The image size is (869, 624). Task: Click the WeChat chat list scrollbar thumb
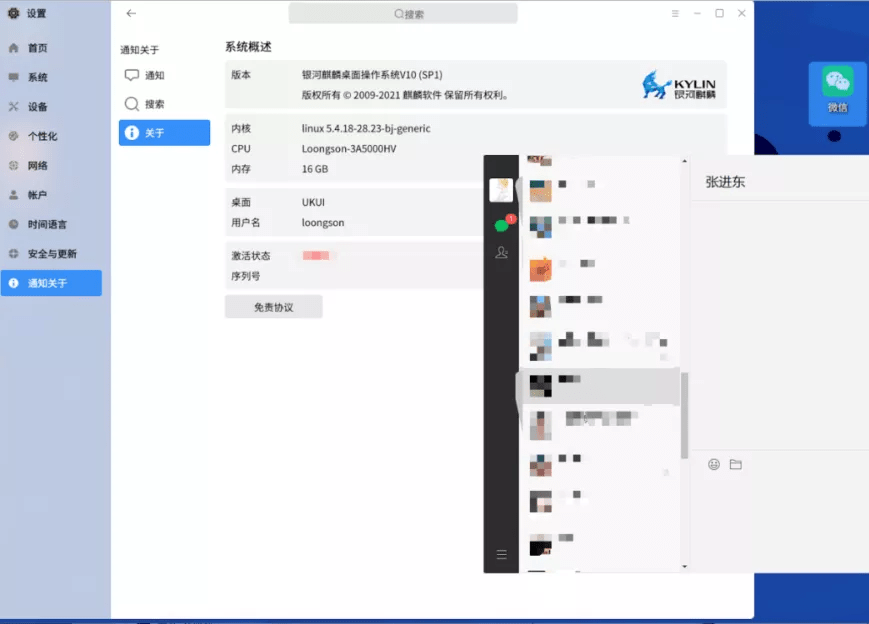[684, 416]
